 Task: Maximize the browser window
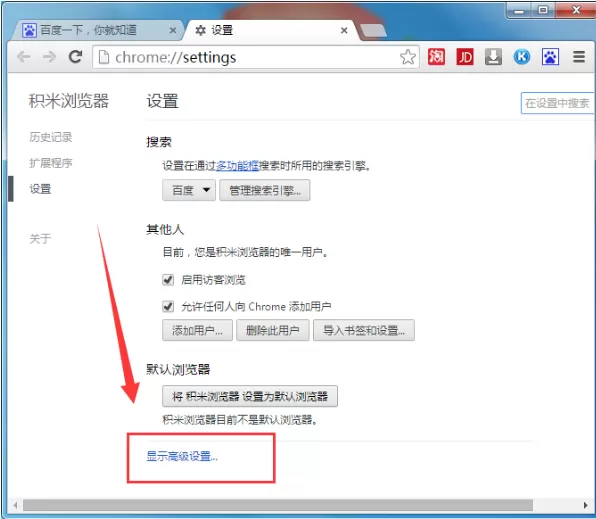point(544,10)
